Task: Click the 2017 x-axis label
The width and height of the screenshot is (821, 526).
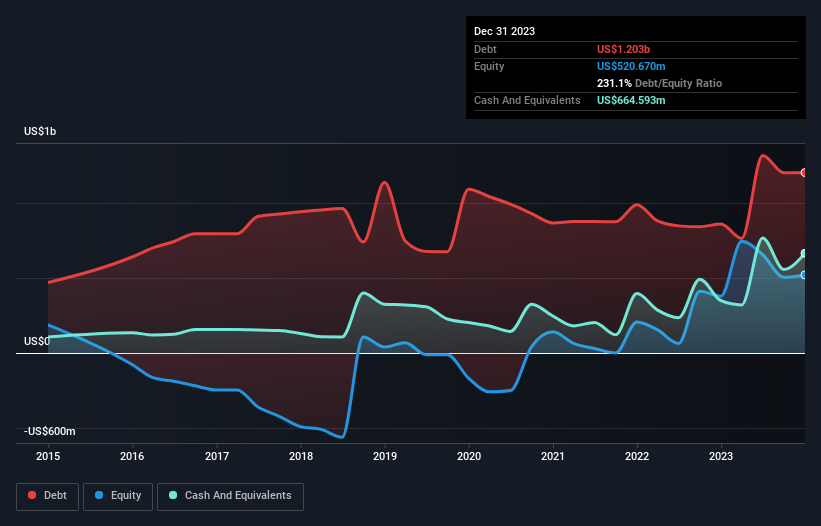Action: [217, 456]
